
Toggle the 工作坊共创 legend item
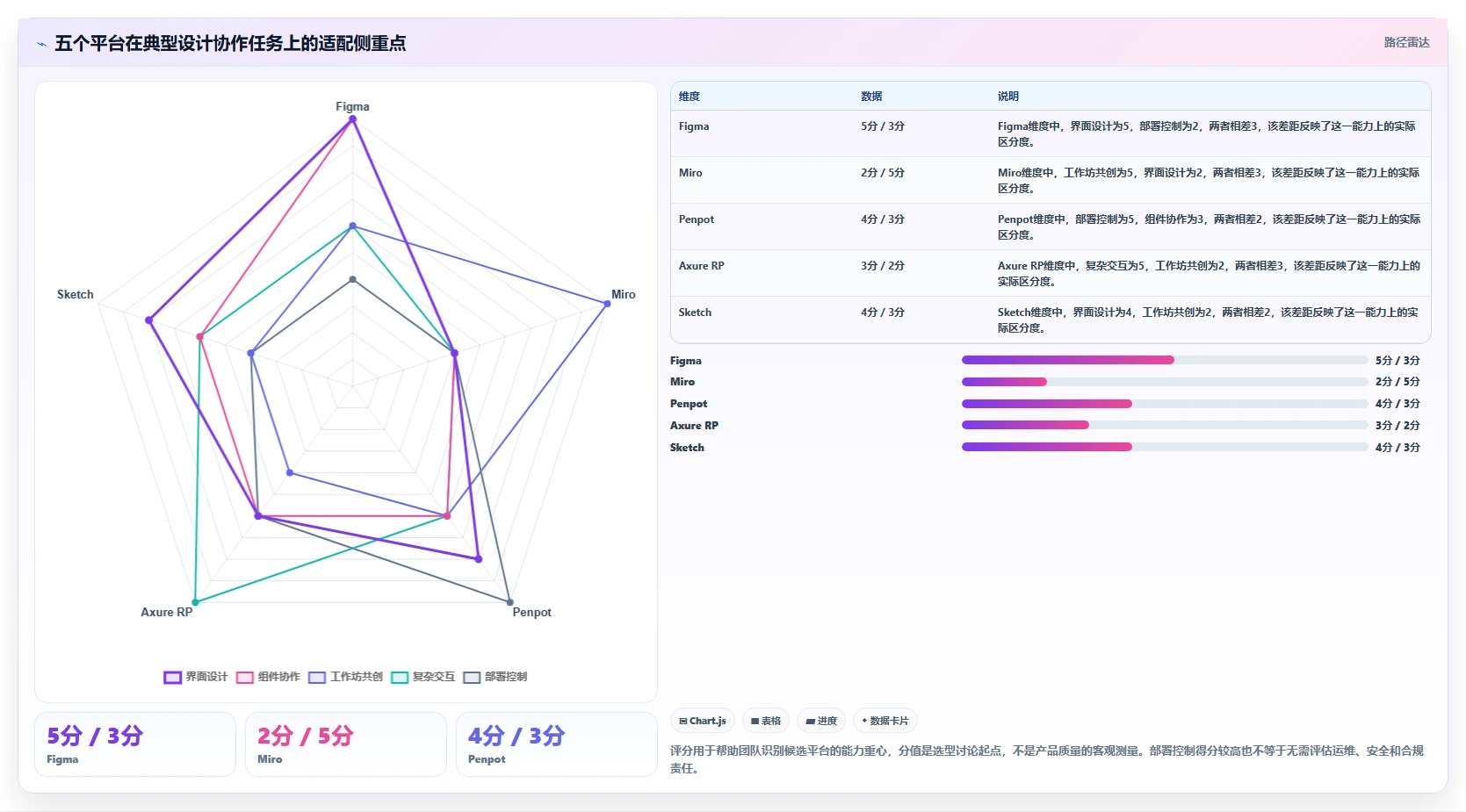point(345,677)
